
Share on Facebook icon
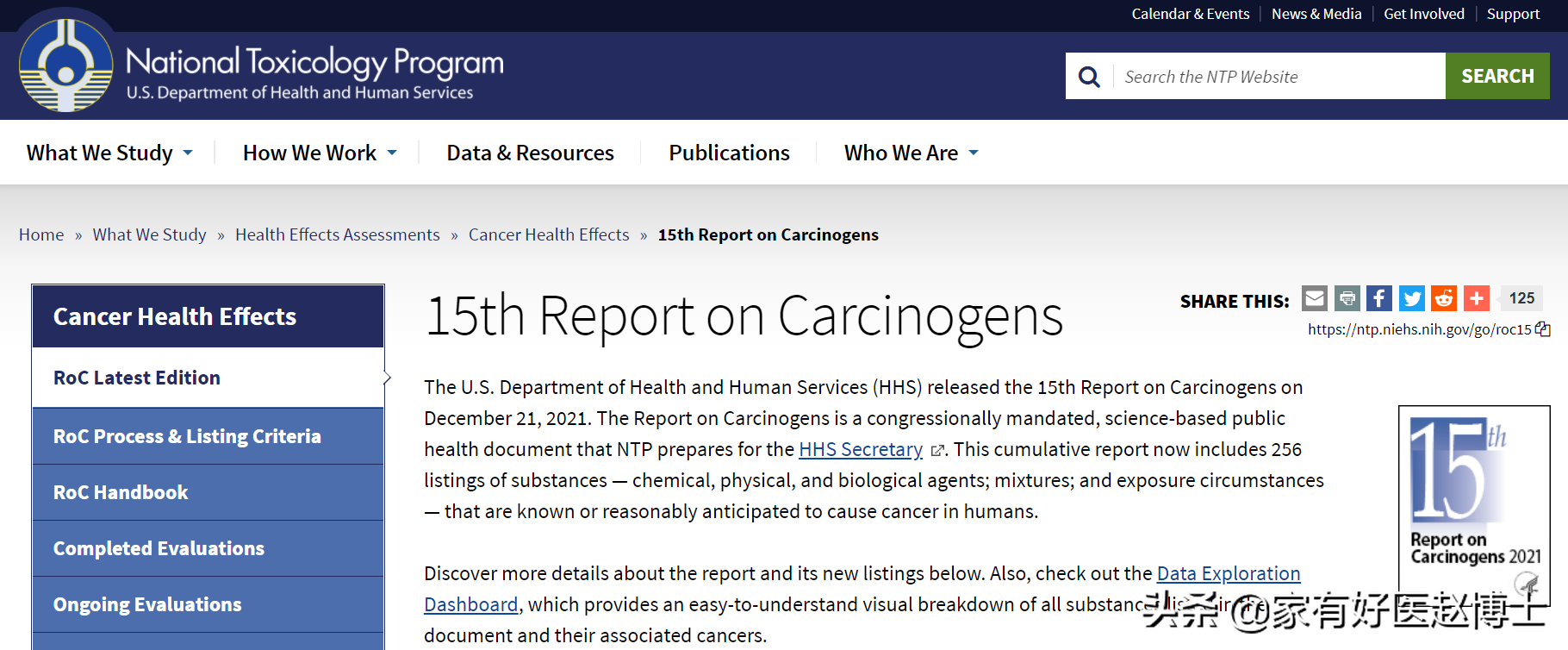tap(1379, 298)
